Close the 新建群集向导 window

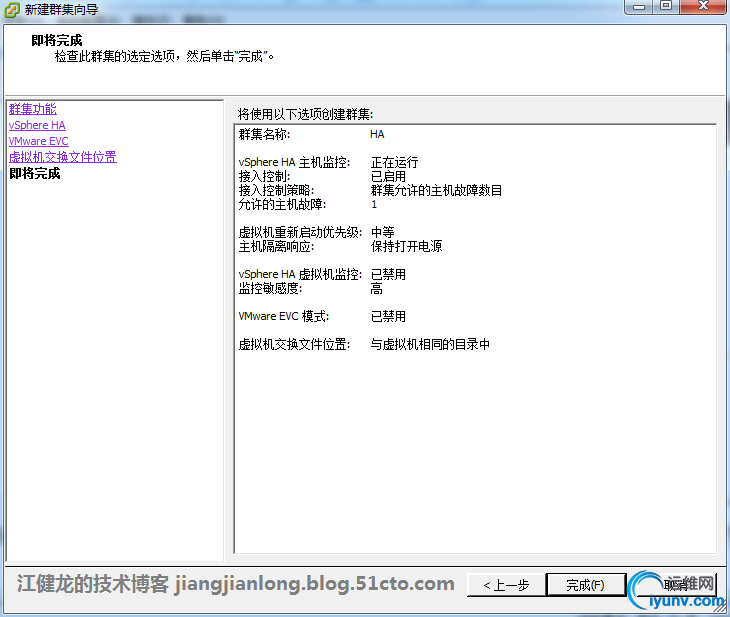[x=703, y=7]
